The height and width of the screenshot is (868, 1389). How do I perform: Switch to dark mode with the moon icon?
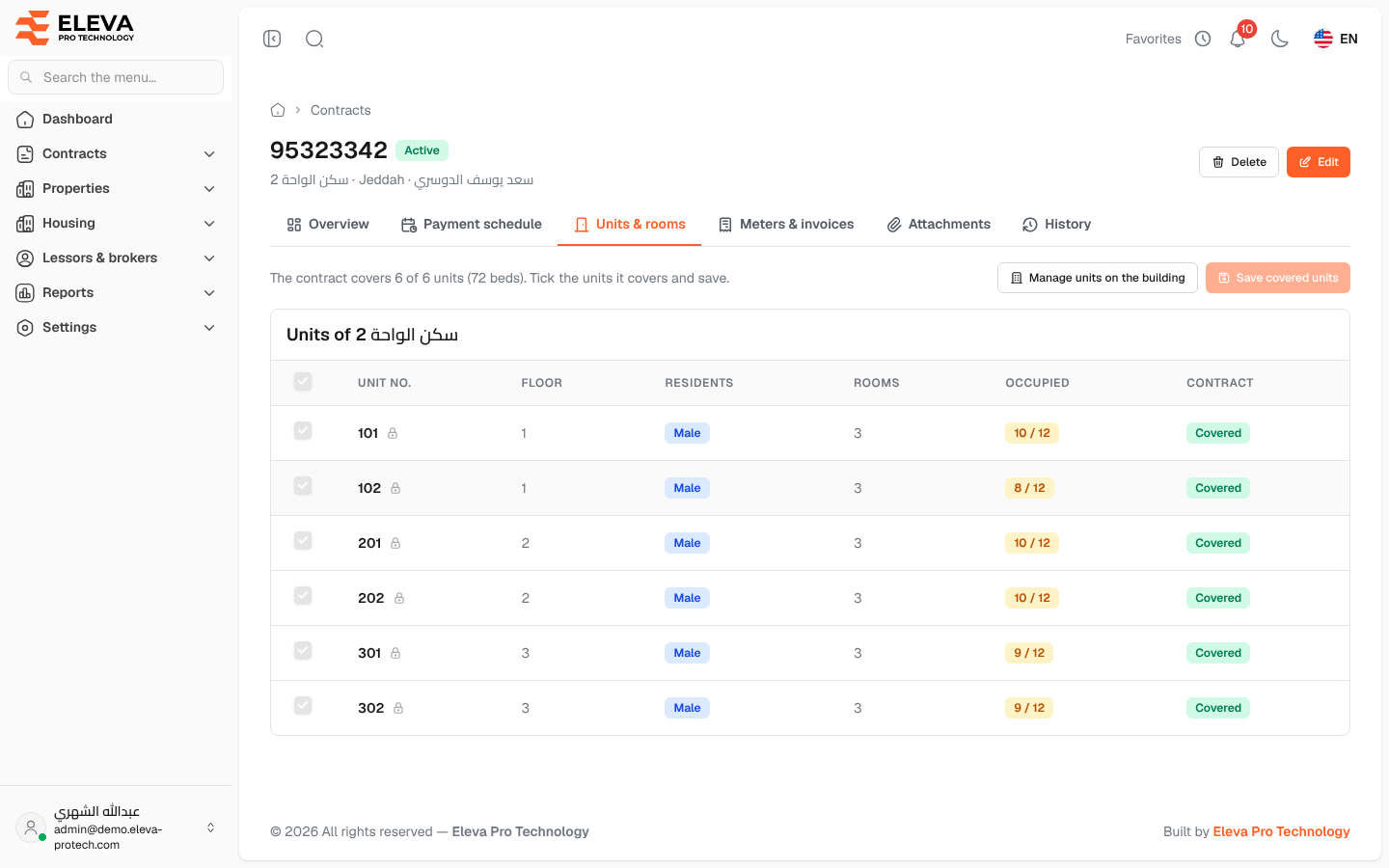[x=1280, y=39]
